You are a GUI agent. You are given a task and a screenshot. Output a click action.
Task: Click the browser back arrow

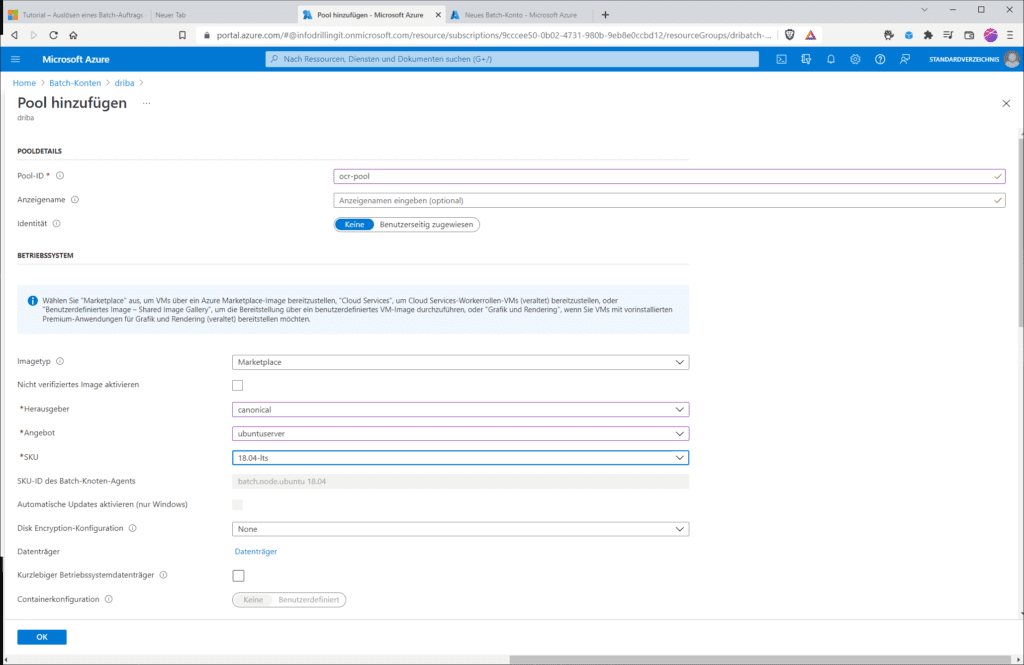tap(14, 35)
